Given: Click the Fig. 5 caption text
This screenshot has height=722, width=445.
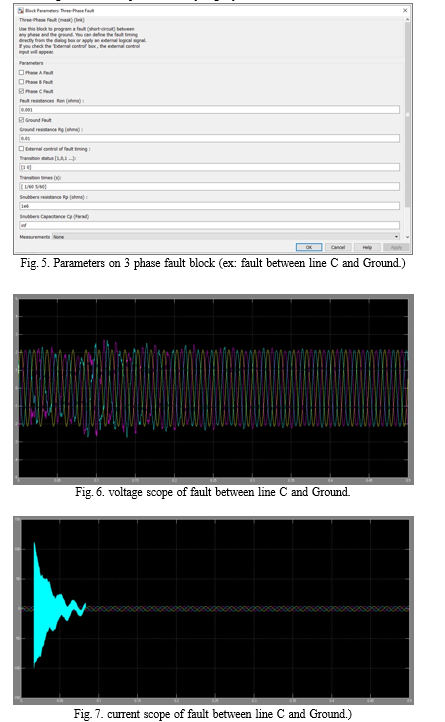Looking at the screenshot, I should 213,263.
